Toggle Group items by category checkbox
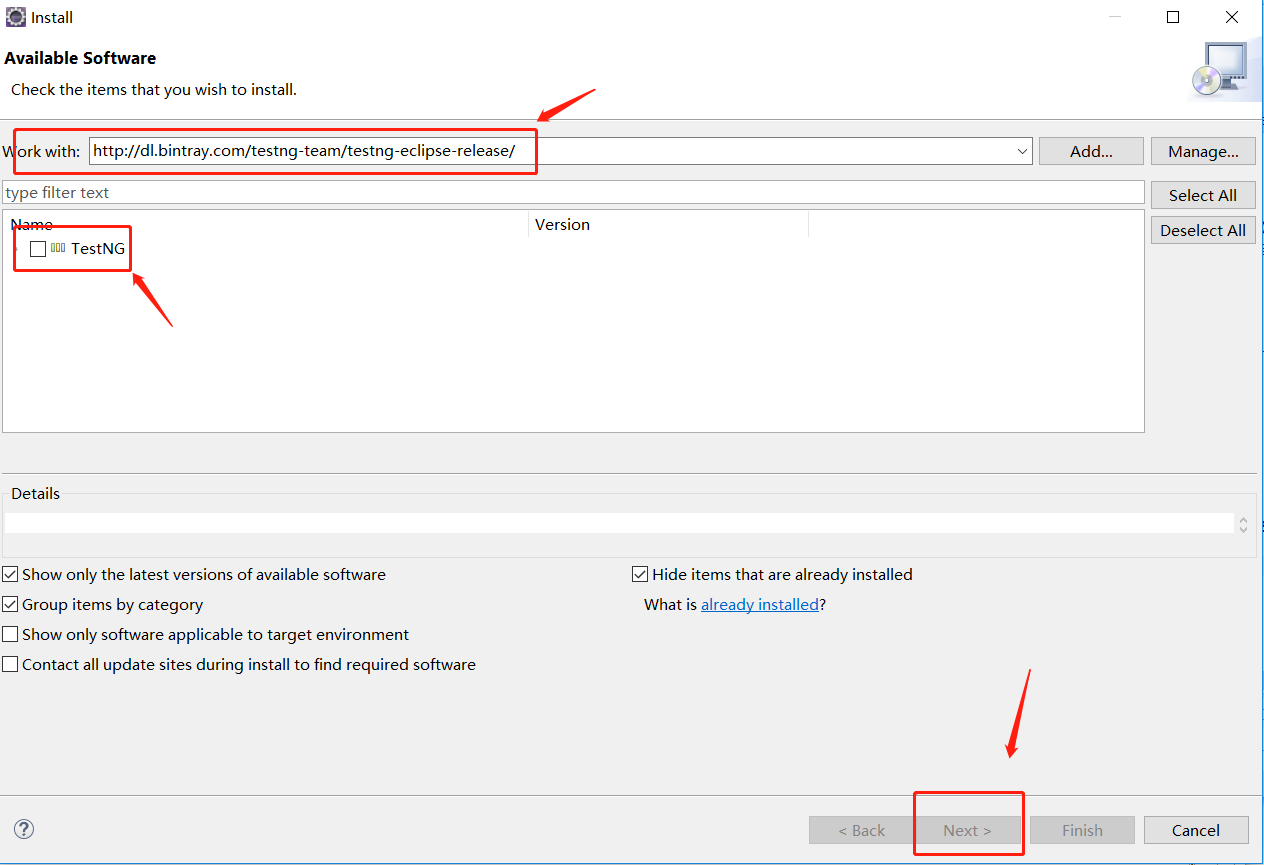The image size is (1264, 865). pyautogui.click(x=10, y=605)
